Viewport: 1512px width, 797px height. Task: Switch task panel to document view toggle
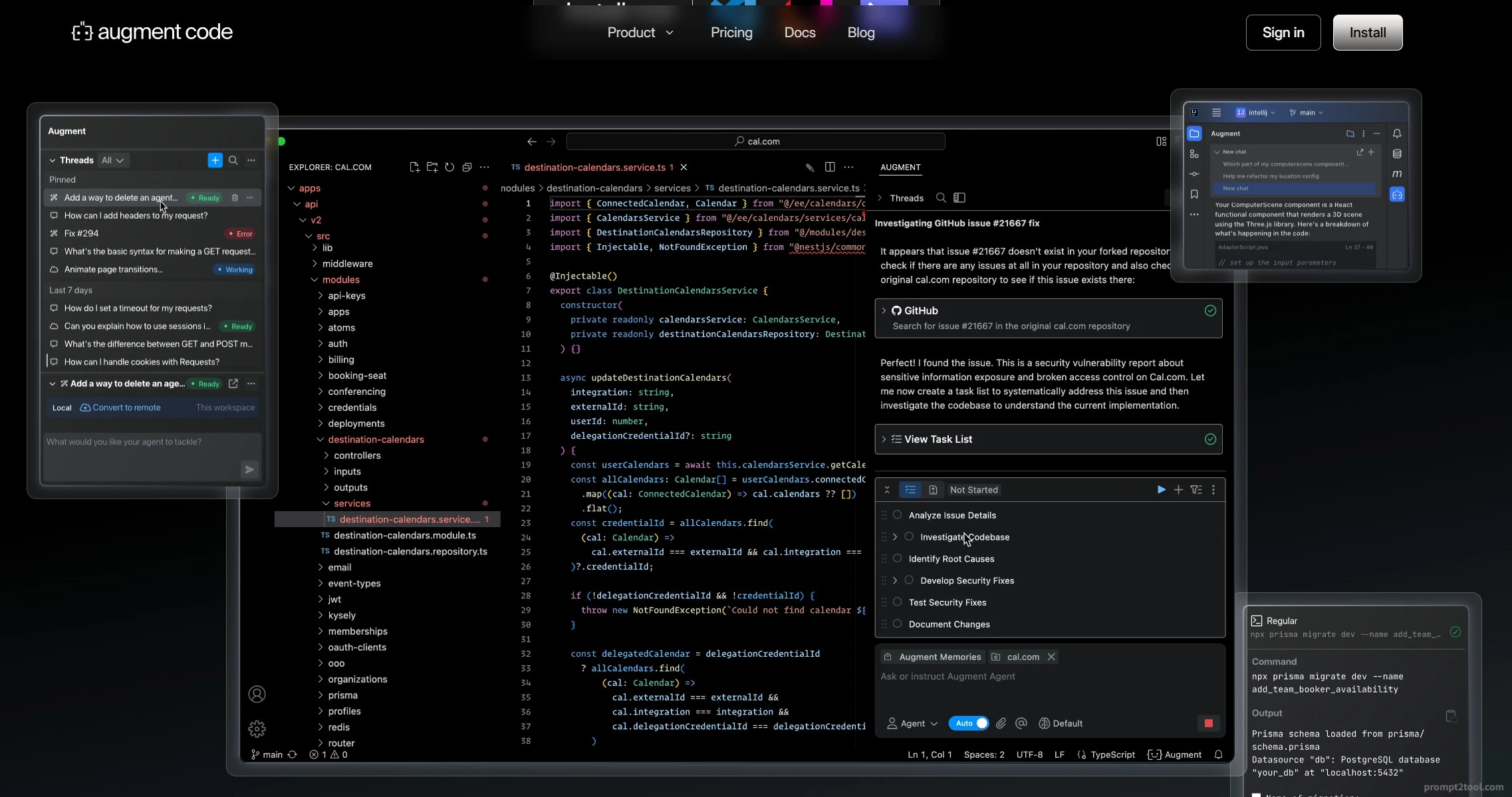point(933,490)
